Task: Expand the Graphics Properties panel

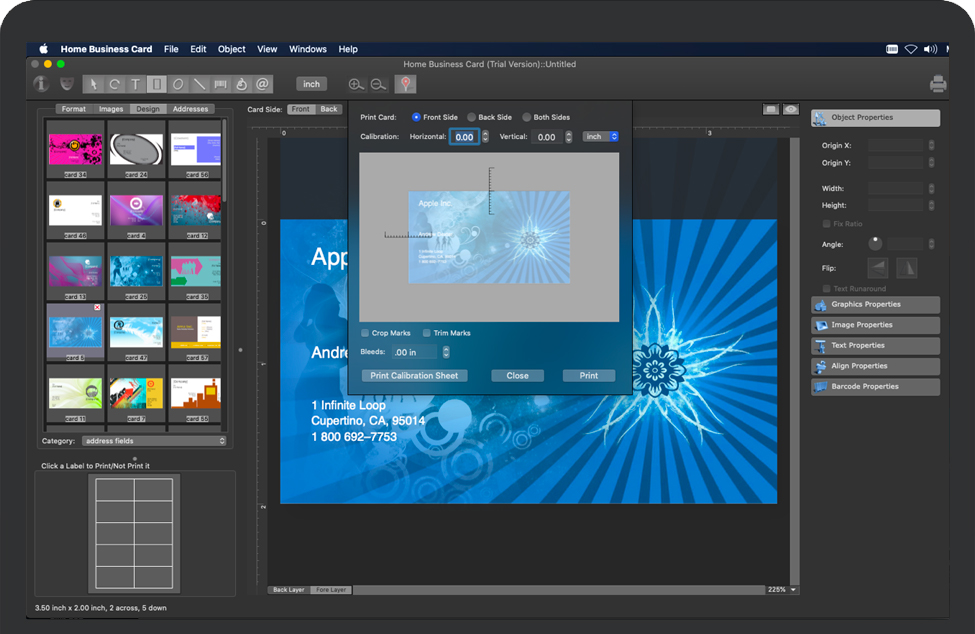Action: (875, 304)
